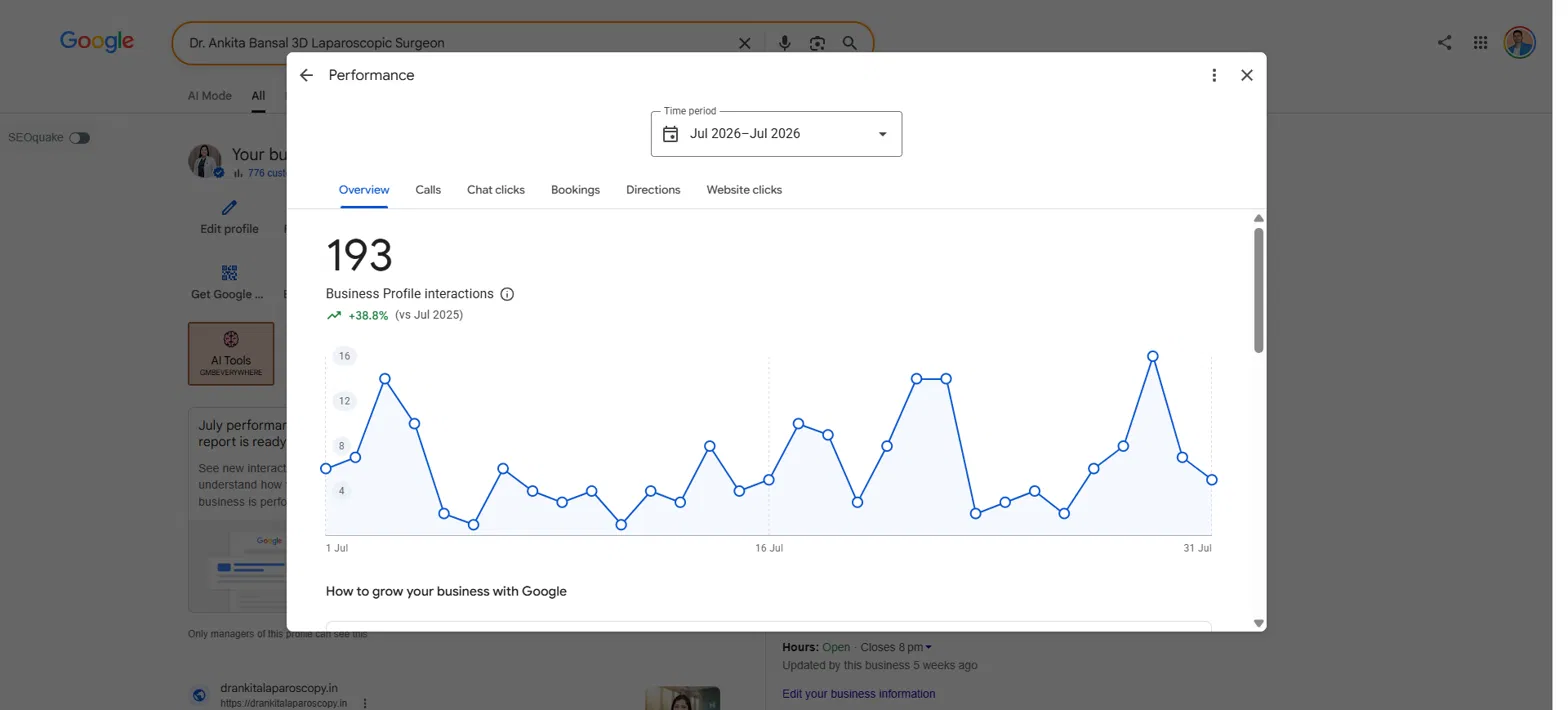This screenshot has width=1568, height=710.
Task: Open the Google apps grid
Action: [1481, 43]
